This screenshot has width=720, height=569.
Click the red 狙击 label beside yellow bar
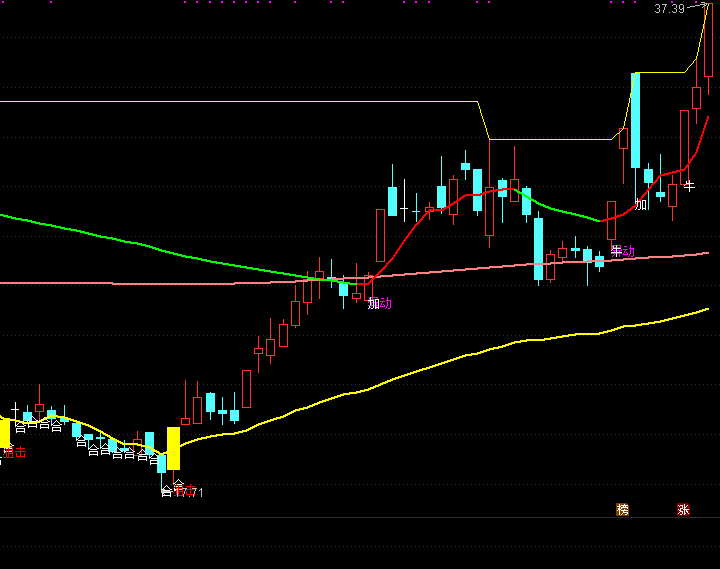(x=15, y=452)
